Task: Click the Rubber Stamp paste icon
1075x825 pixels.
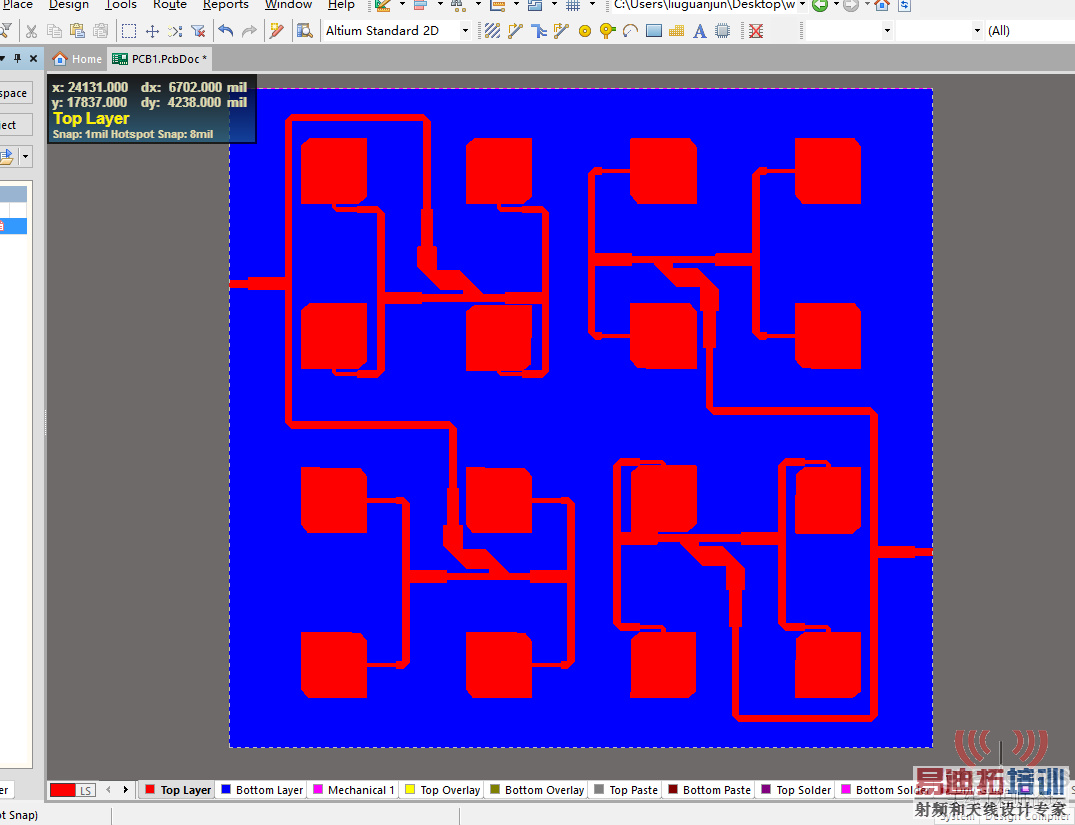Action: point(101,31)
